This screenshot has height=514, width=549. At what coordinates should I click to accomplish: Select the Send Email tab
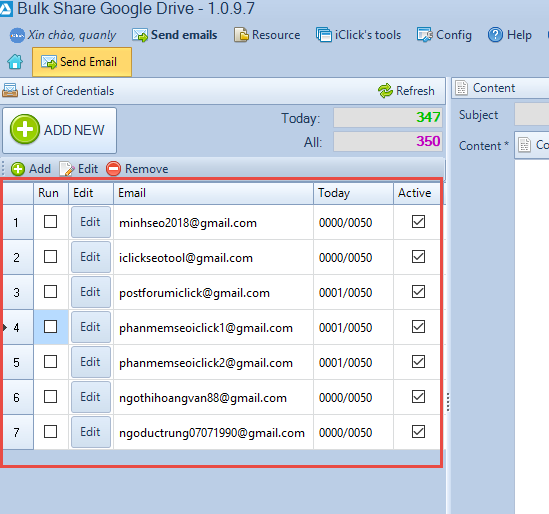[82, 62]
